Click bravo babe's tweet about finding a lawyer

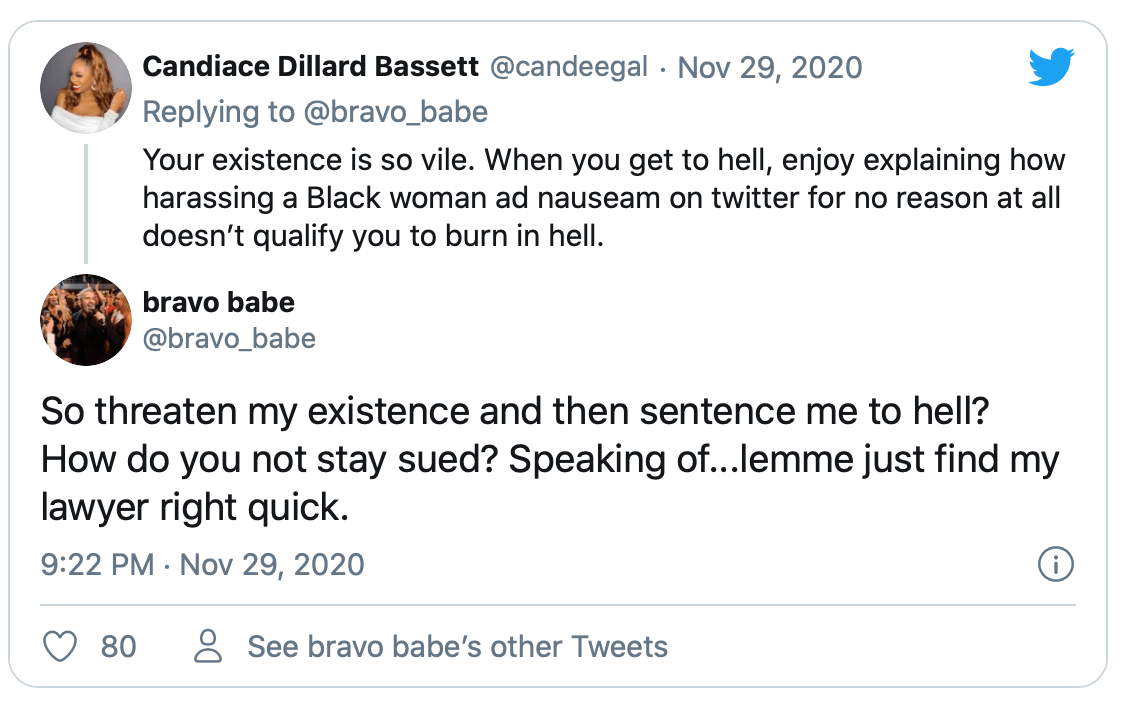[550, 459]
